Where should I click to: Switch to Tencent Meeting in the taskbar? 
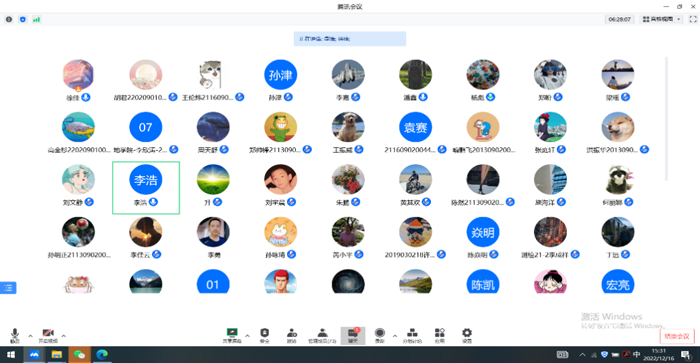click(x=34, y=355)
